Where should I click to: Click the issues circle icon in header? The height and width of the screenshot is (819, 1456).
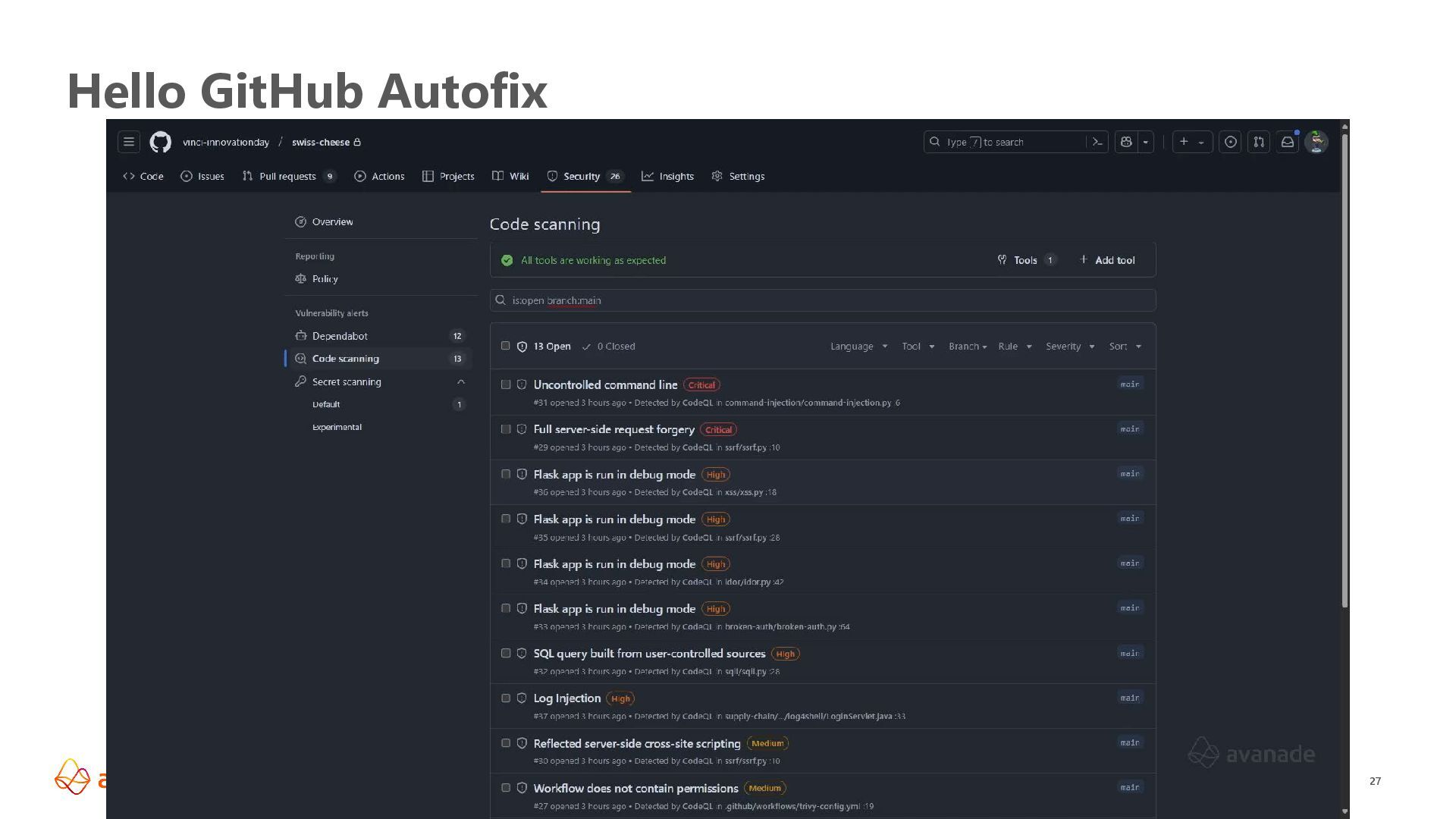click(1230, 142)
